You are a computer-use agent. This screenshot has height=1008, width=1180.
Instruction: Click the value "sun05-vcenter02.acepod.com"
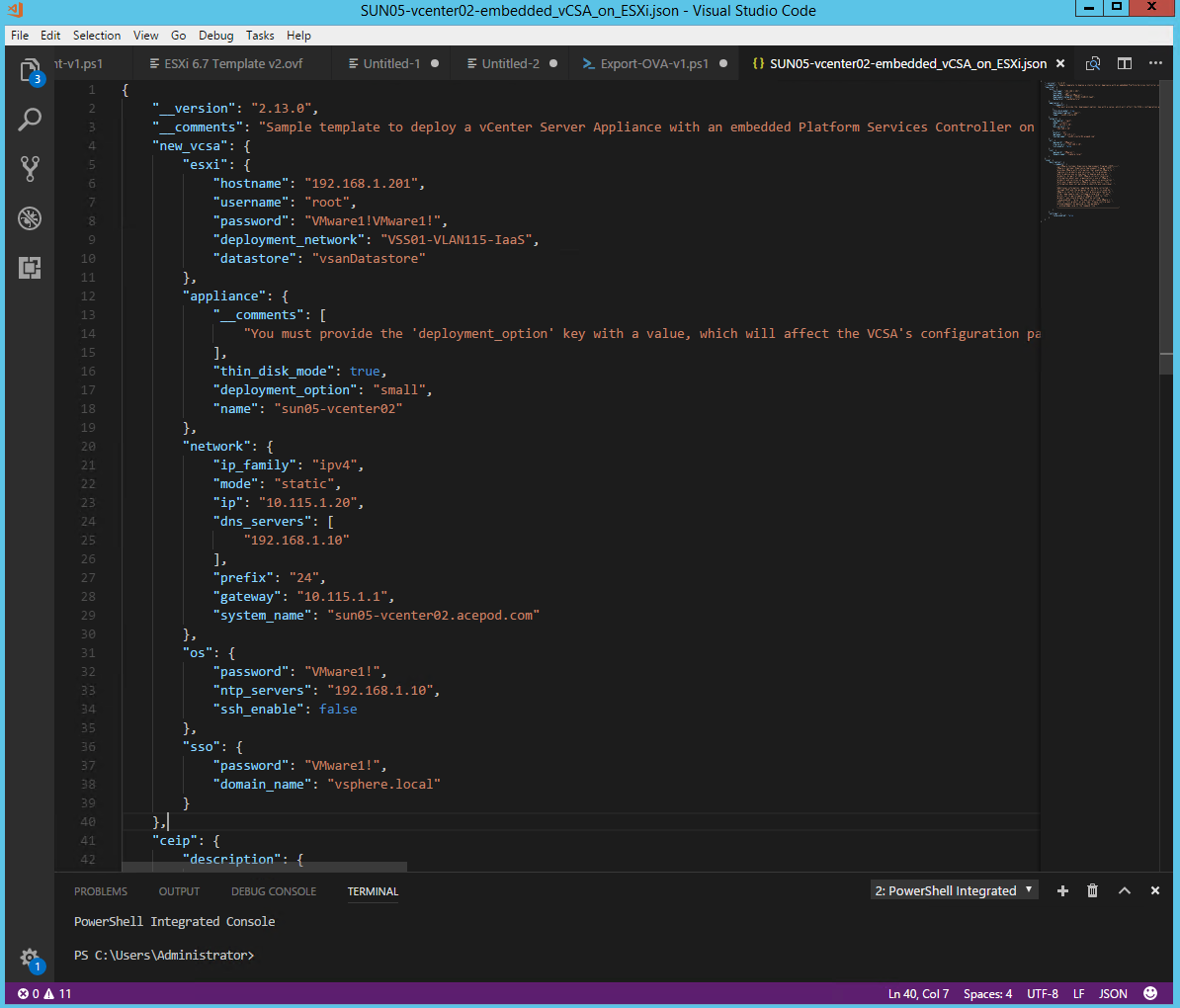(434, 615)
